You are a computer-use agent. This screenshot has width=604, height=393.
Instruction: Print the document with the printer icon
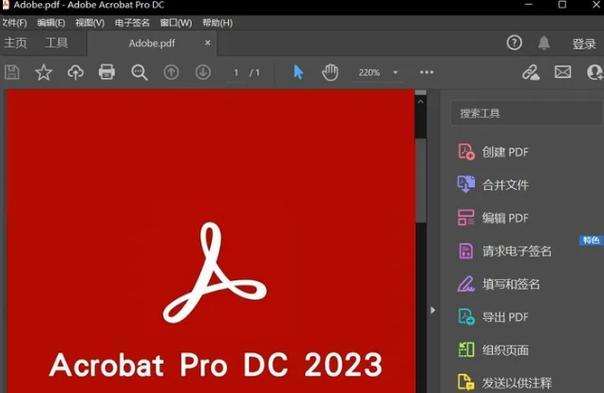pos(107,72)
